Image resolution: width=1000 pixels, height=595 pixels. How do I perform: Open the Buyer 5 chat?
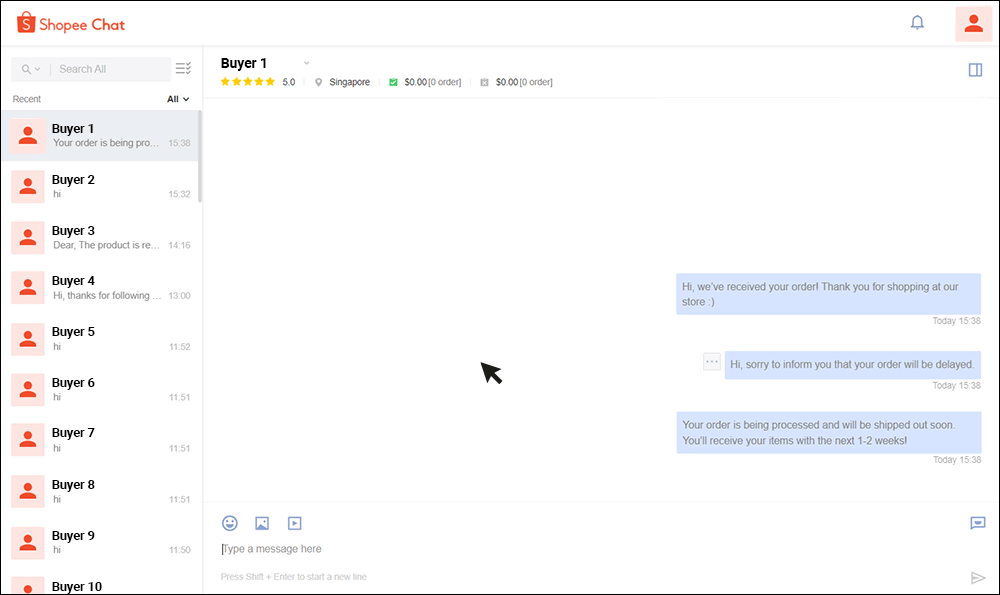(x=100, y=338)
